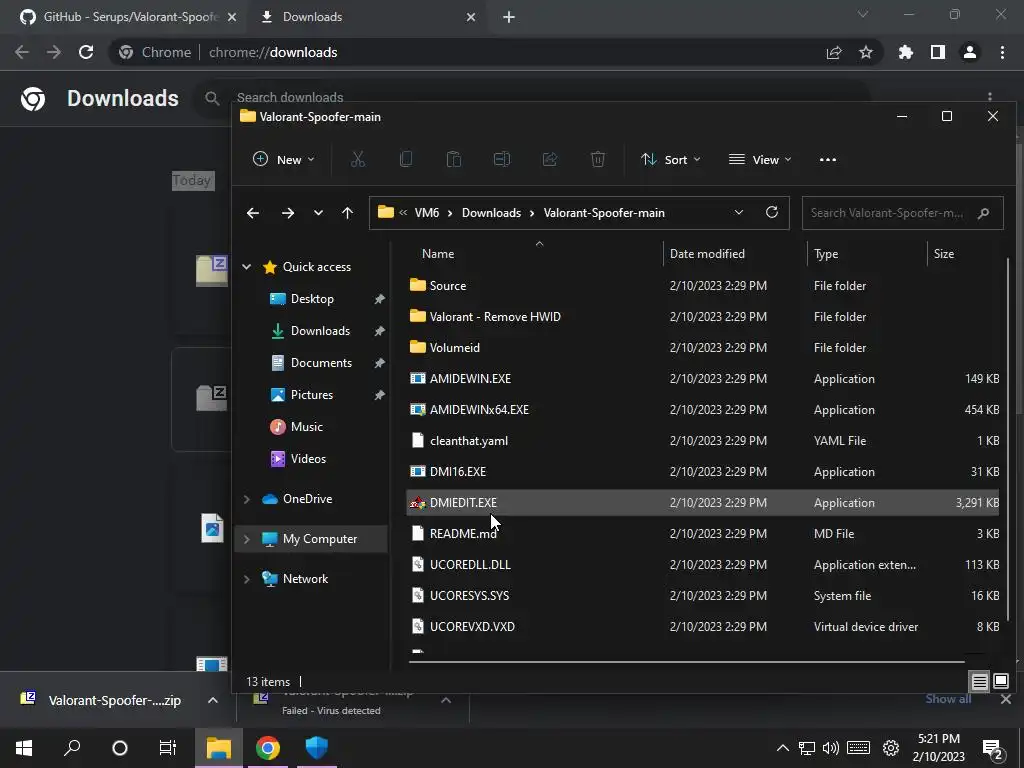Go forward in File Explorer history
The image size is (1024, 768).
[x=287, y=213]
